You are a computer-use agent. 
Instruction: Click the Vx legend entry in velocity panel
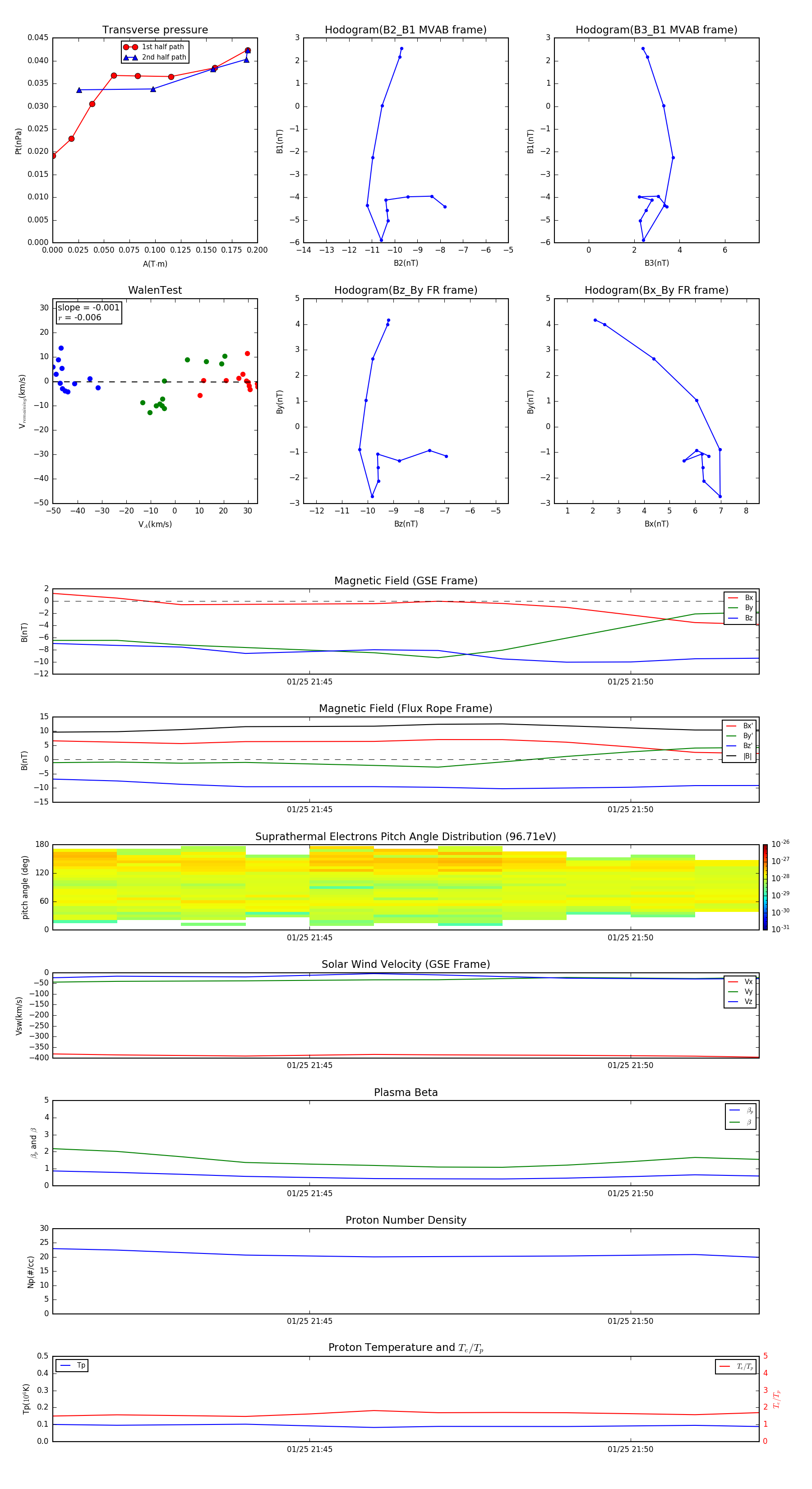740,981
